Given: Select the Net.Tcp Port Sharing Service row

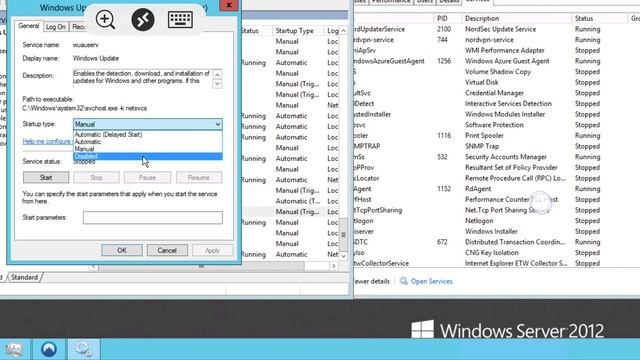Looking at the screenshot, I should [x=496, y=210].
